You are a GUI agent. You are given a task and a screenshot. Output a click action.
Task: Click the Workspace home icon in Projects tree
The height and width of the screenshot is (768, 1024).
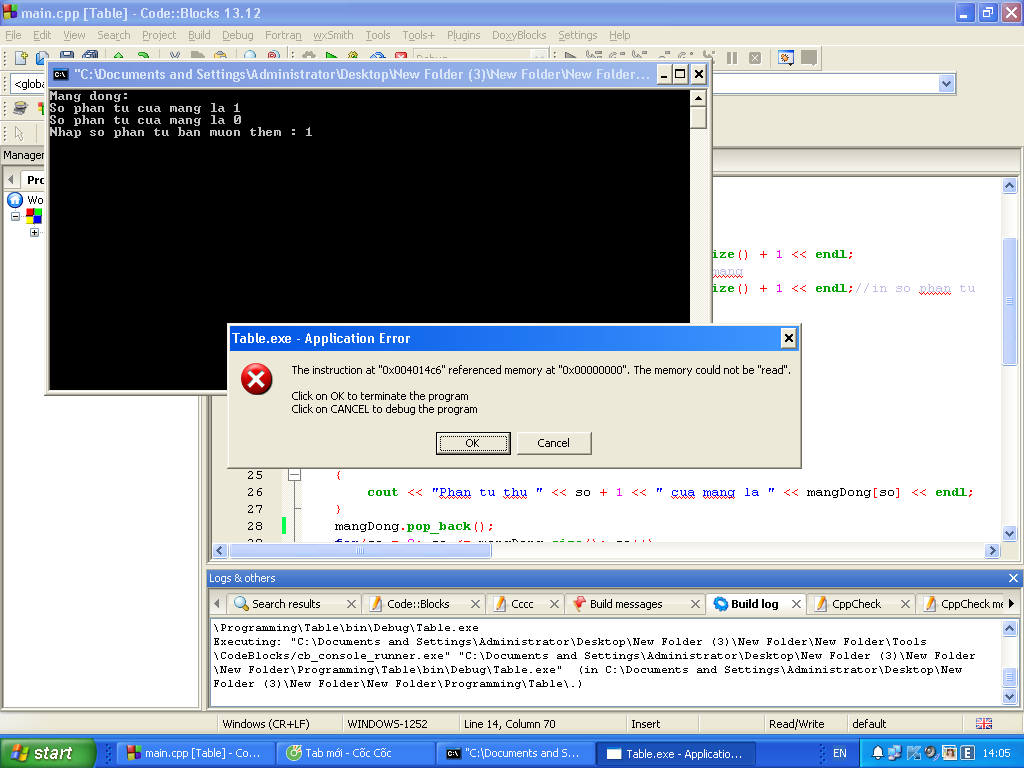coord(15,200)
